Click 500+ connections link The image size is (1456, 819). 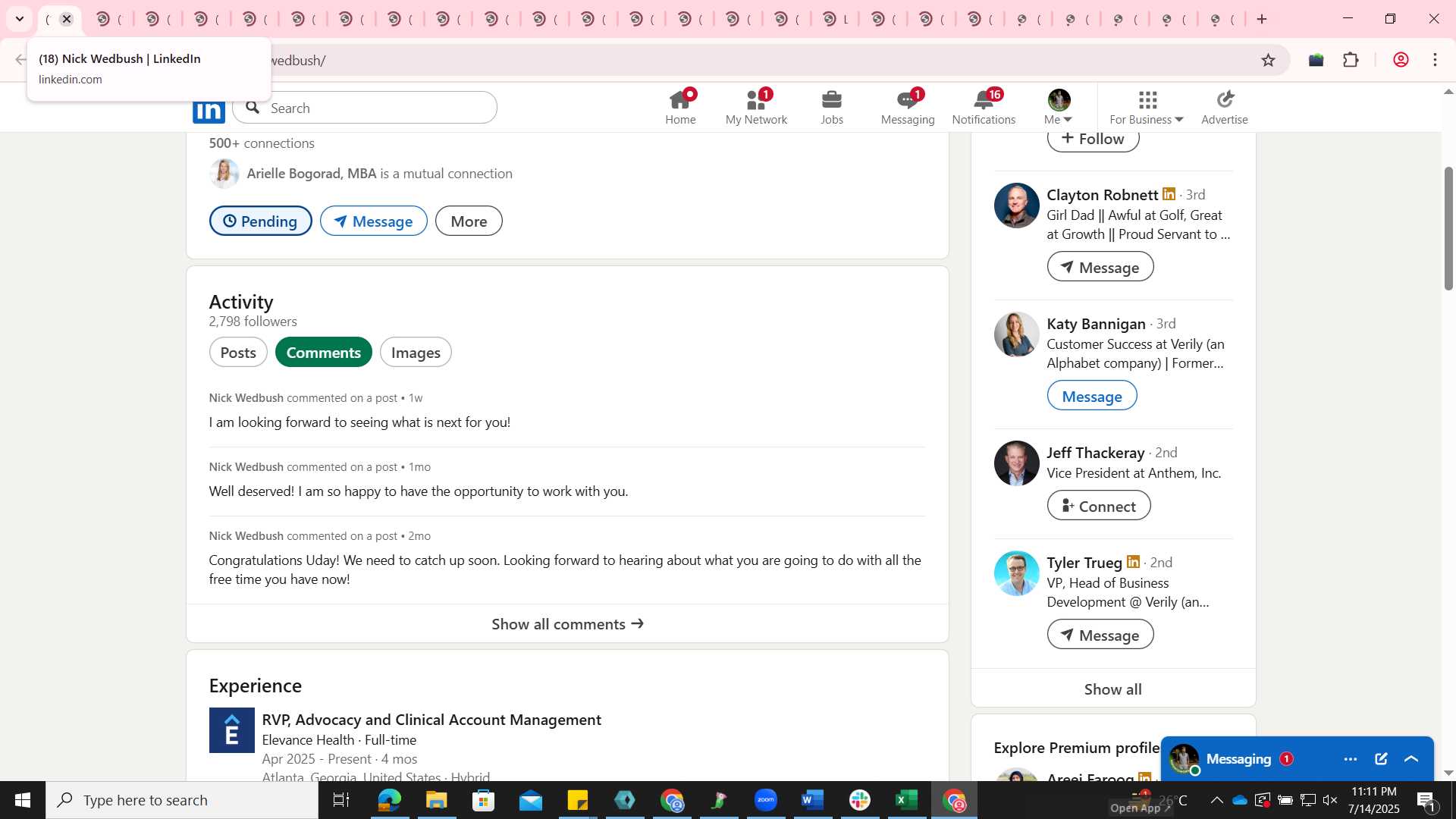coord(262,143)
